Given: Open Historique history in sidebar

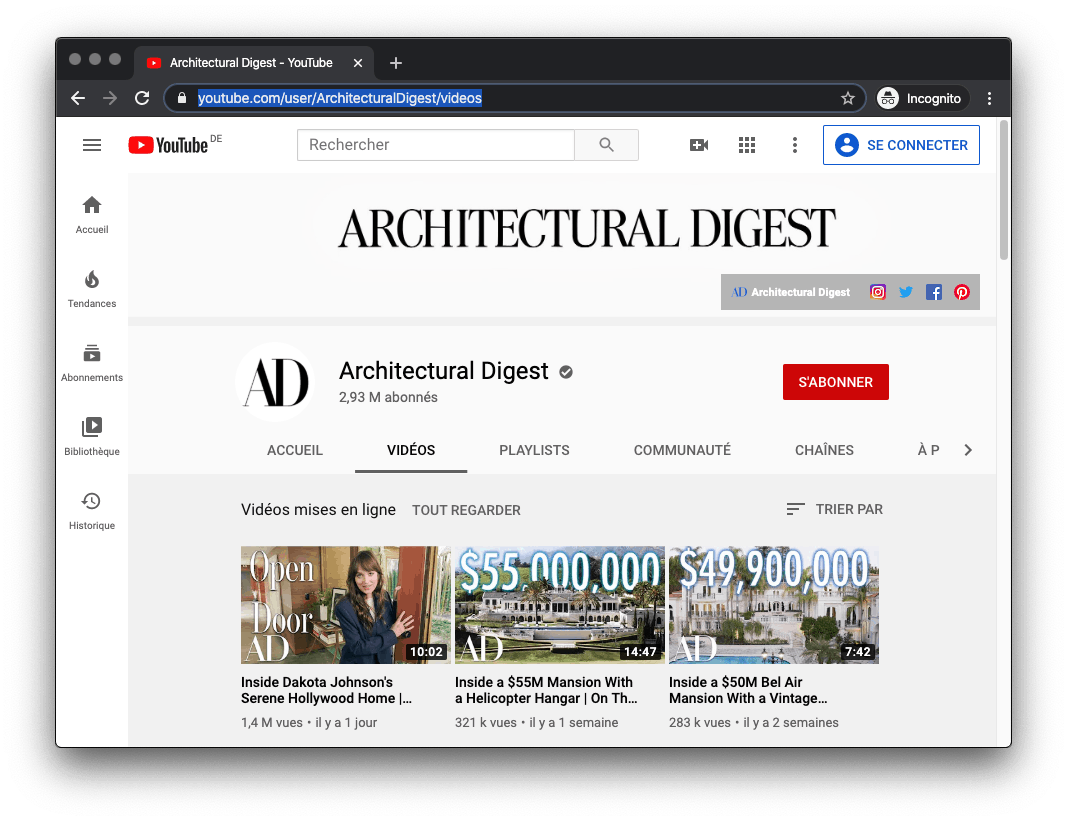Looking at the screenshot, I should click(x=92, y=511).
